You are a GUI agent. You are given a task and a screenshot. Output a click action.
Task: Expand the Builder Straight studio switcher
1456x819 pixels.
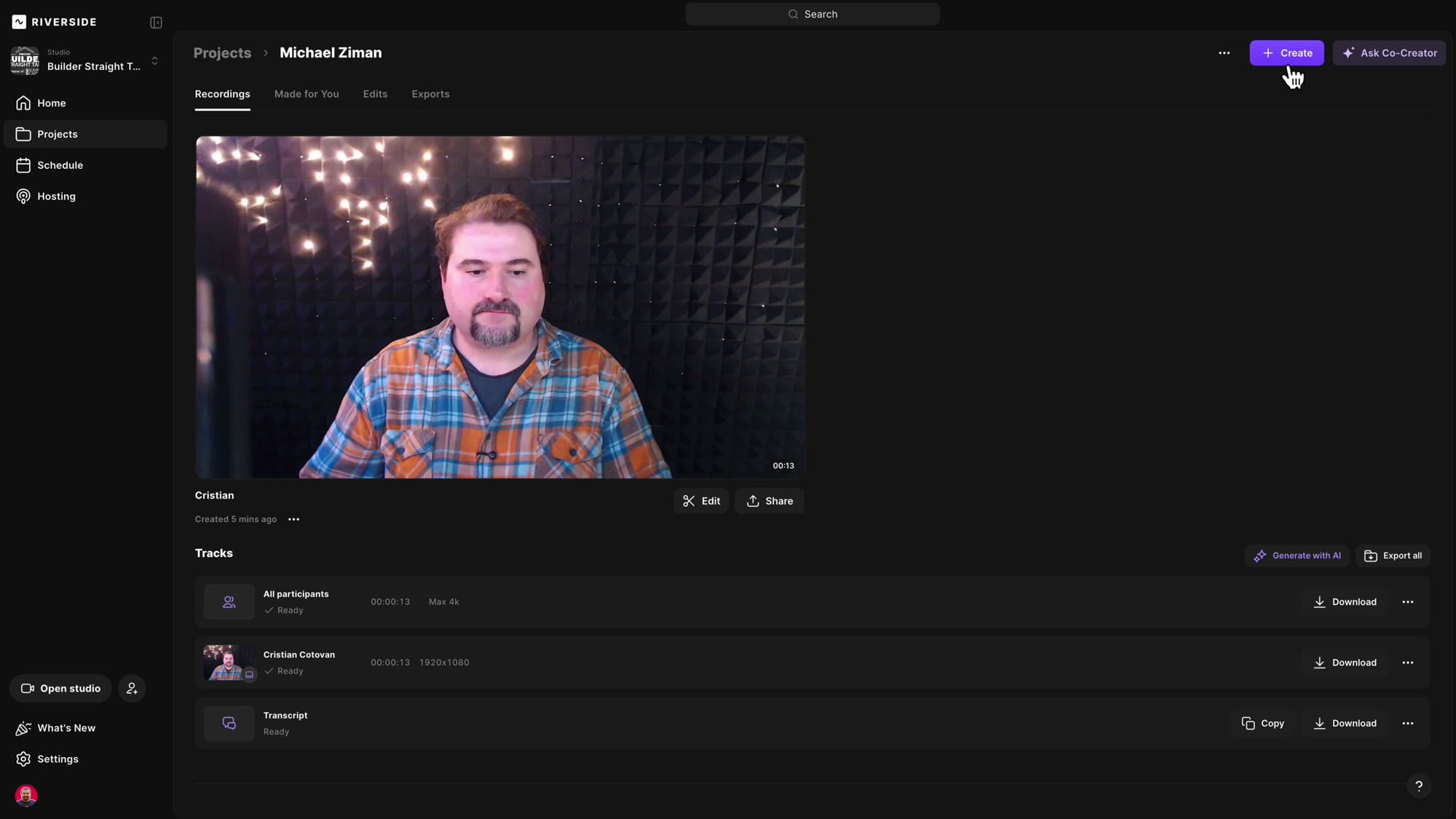pyautogui.click(x=154, y=61)
